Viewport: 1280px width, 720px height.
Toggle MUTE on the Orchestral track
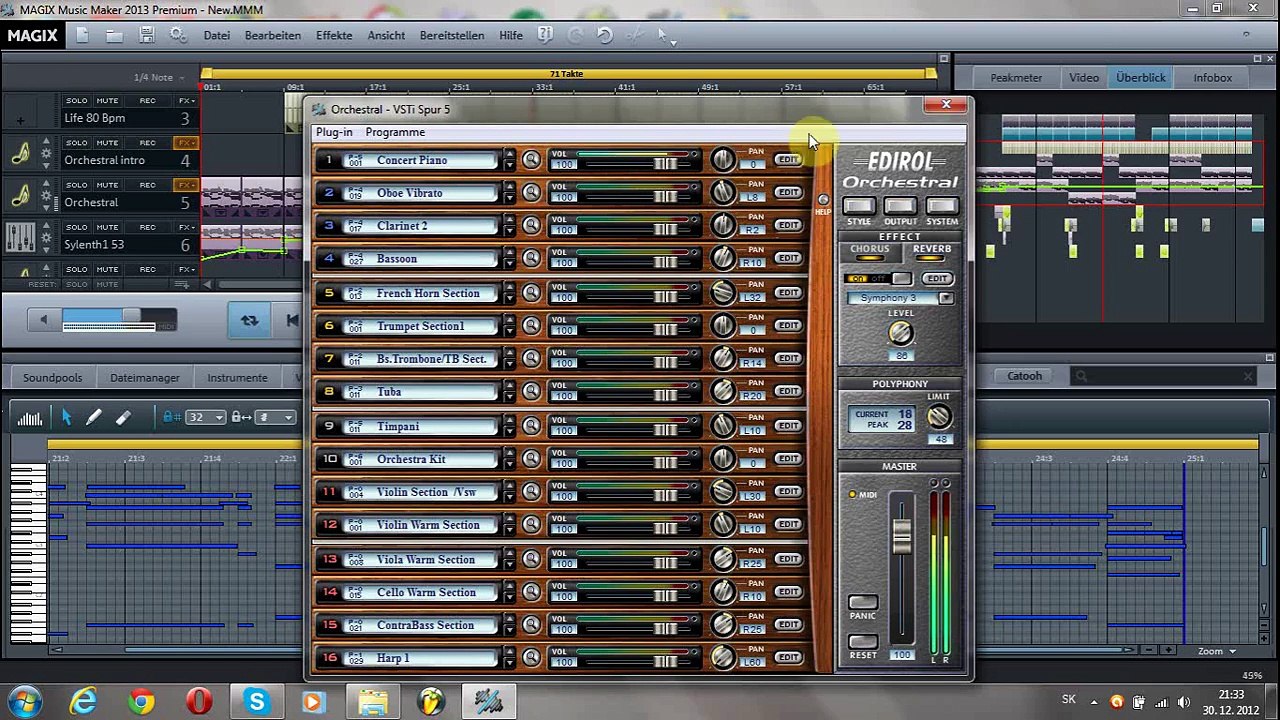(x=107, y=185)
